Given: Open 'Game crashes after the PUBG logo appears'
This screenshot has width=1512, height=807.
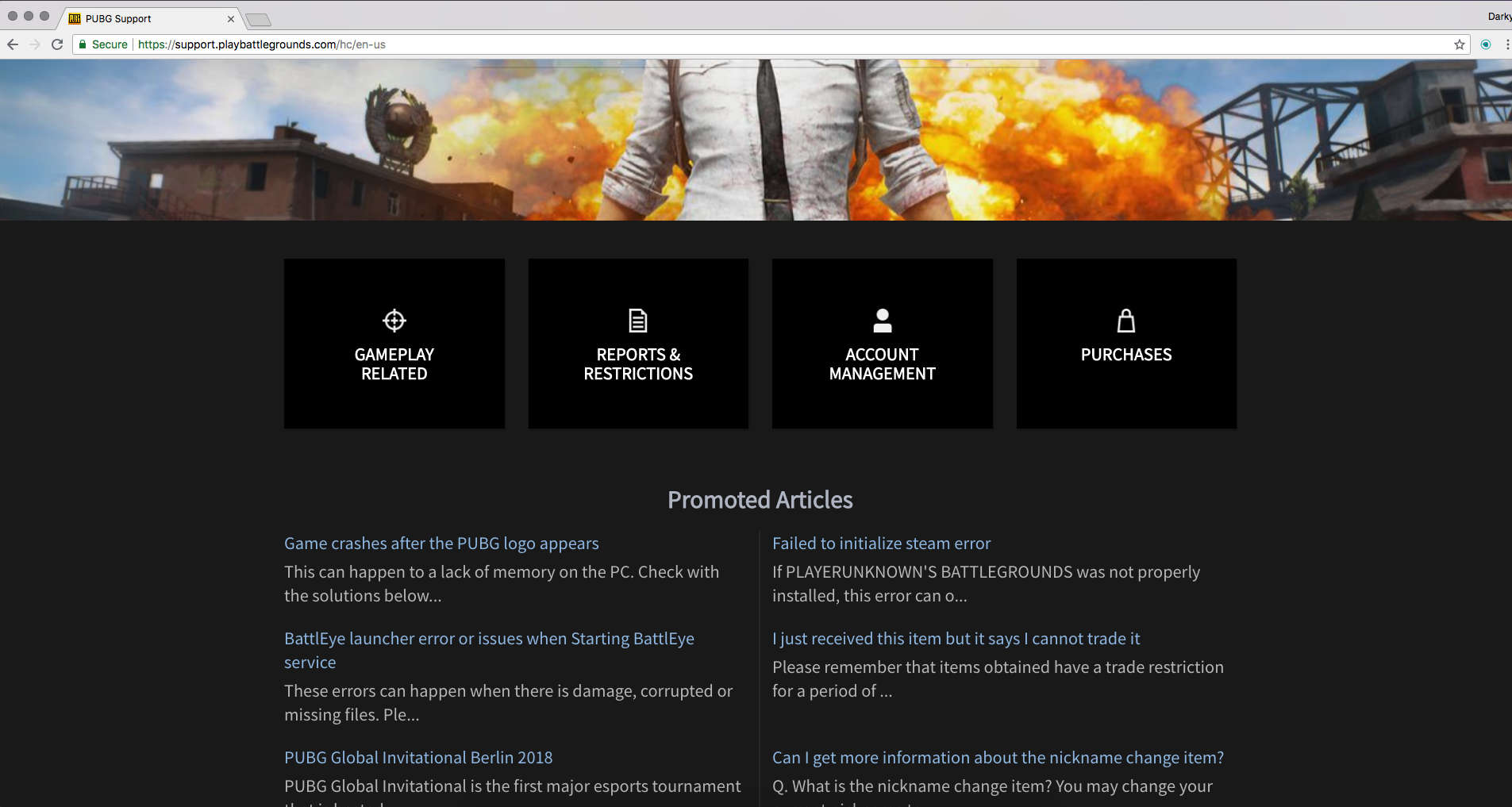Looking at the screenshot, I should point(441,544).
